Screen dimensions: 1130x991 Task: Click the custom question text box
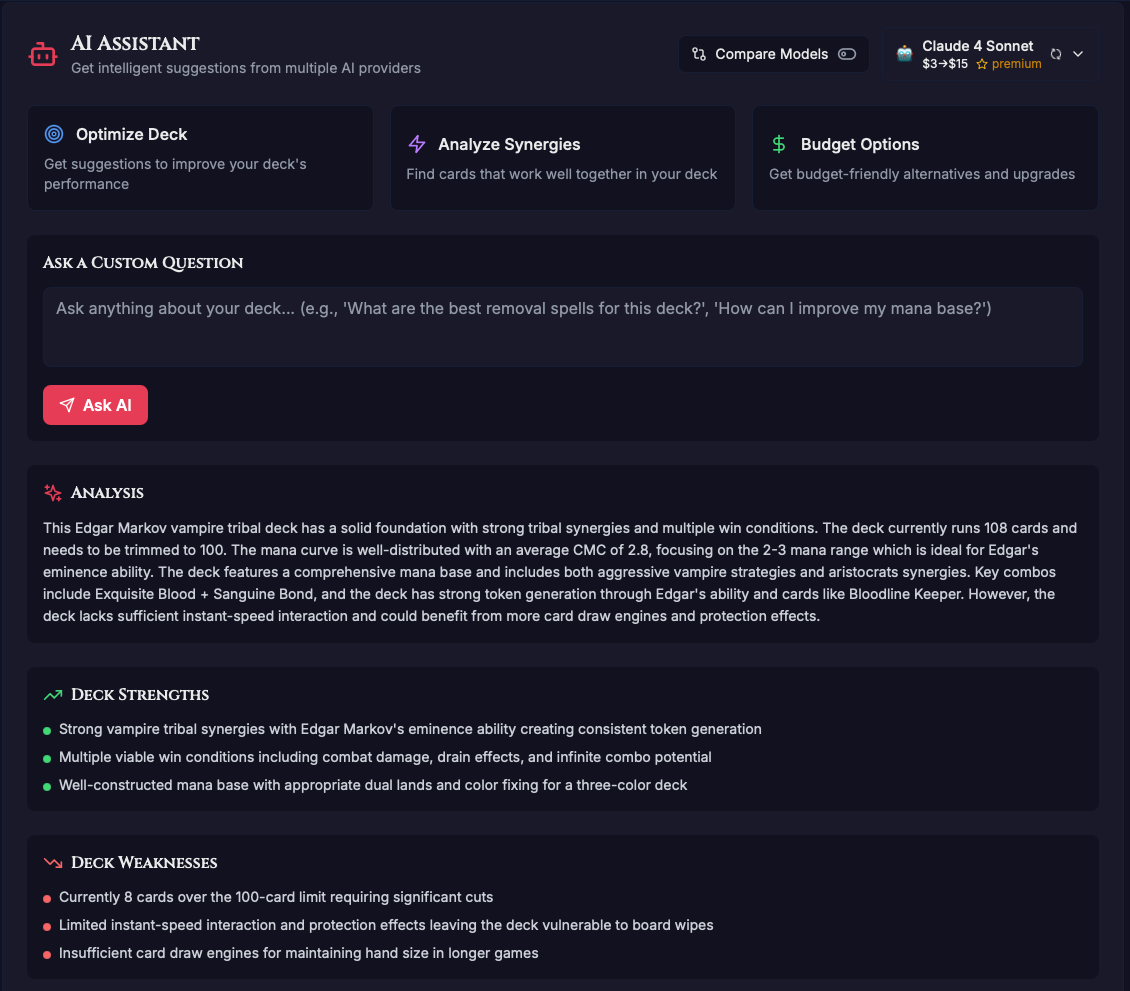(x=562, y=327)
